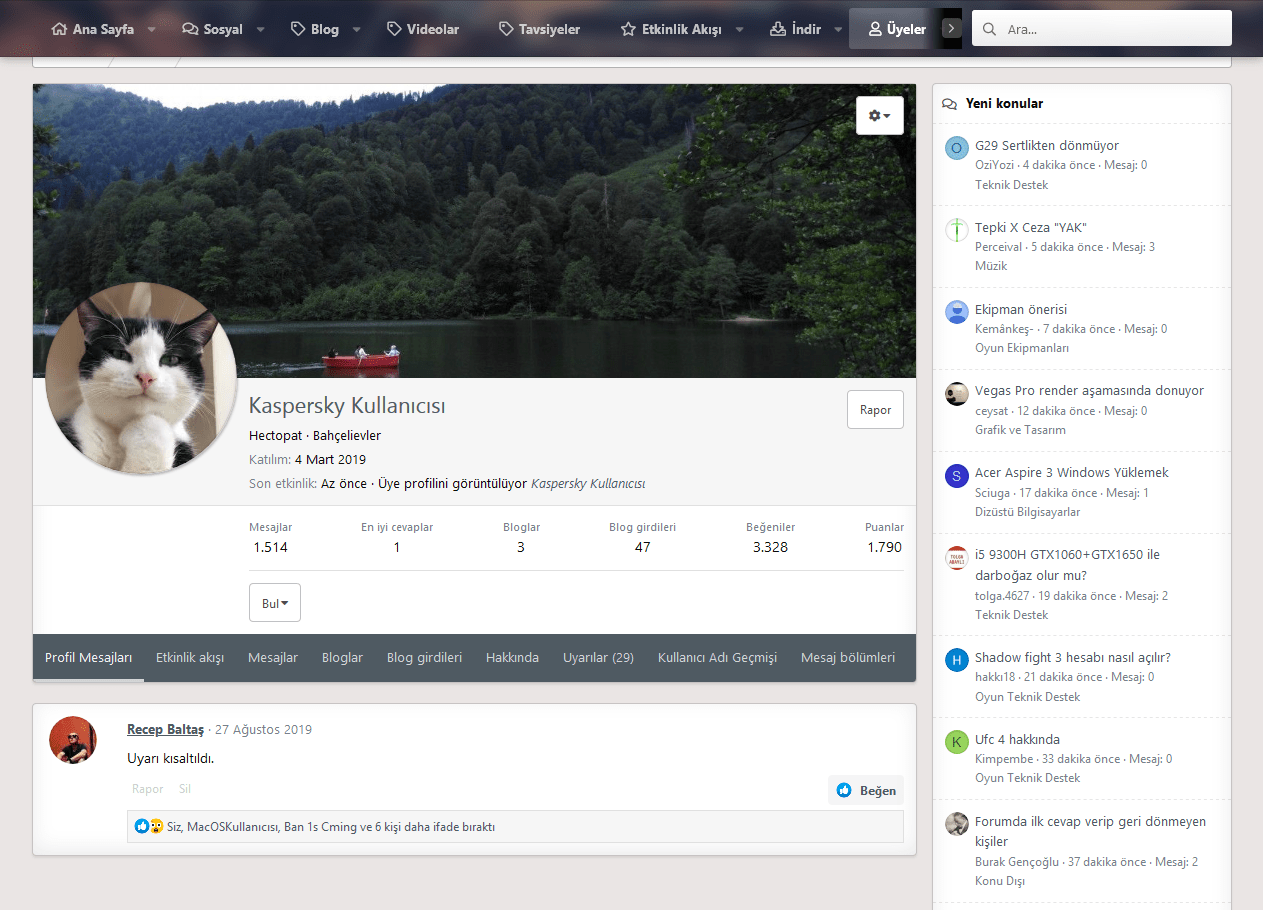This screenshot has width=1263, height=910.
Task: Click the Rapor button on profile
Action: [875, 410]
